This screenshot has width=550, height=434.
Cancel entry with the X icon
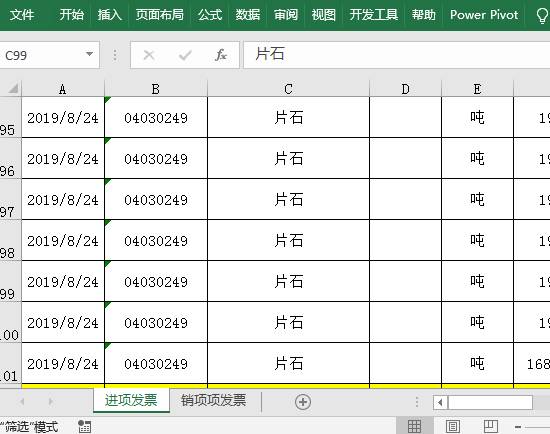pyautogui.click(x=149, y=55)
